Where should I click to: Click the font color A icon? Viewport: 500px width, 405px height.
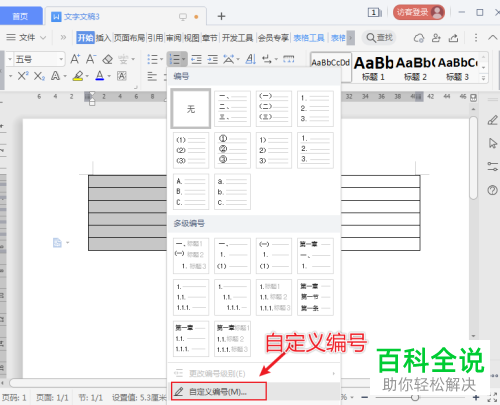tap(100, 76)
